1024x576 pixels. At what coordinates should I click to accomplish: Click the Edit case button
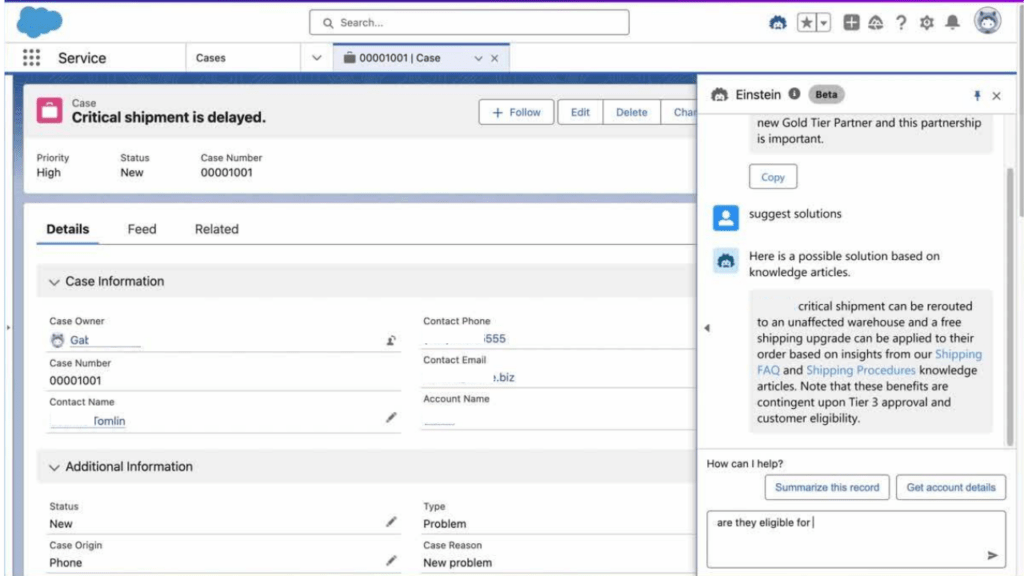580,112
